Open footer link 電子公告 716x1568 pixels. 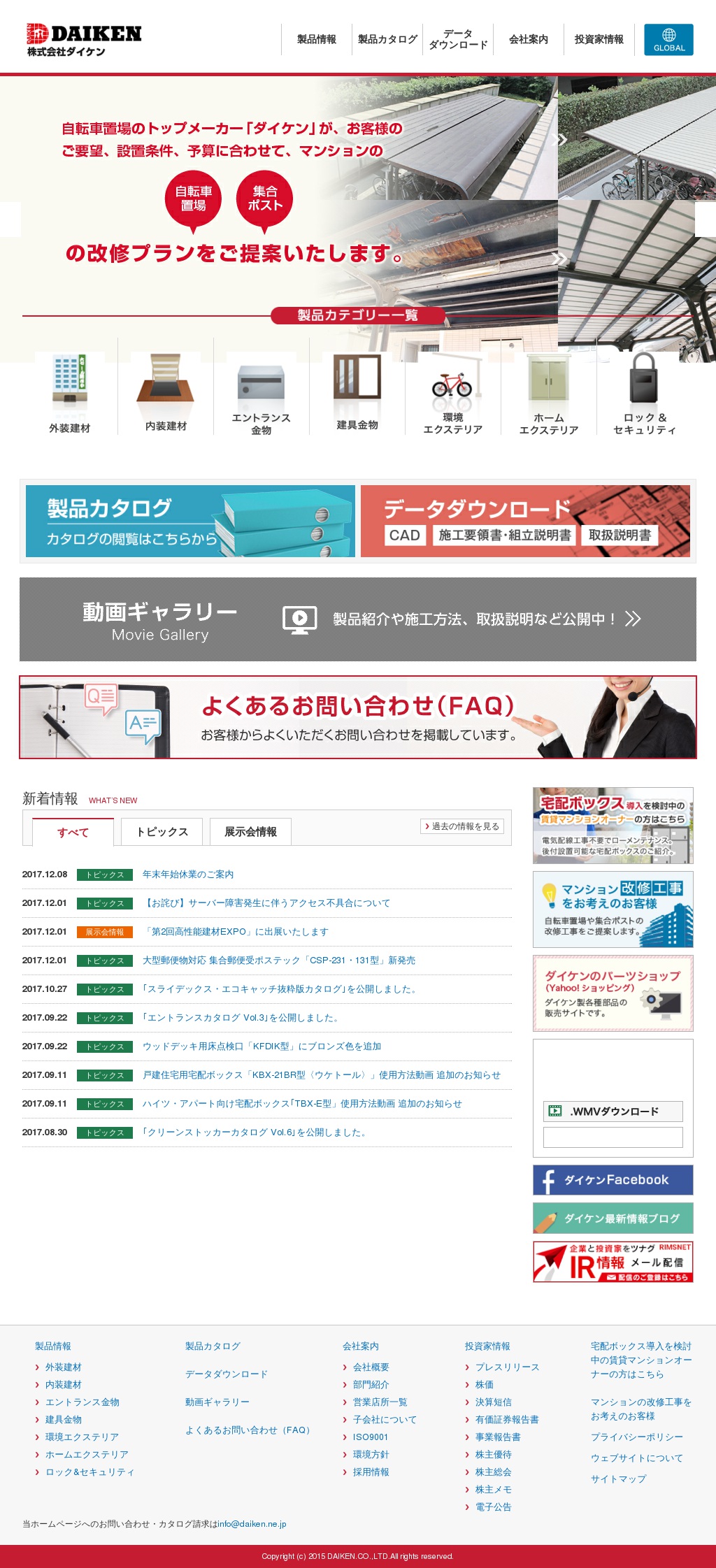[494, 1507]
